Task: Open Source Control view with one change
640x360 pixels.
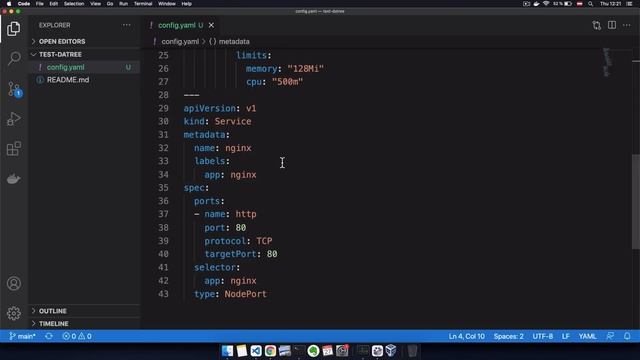Action: click(14, 89)
